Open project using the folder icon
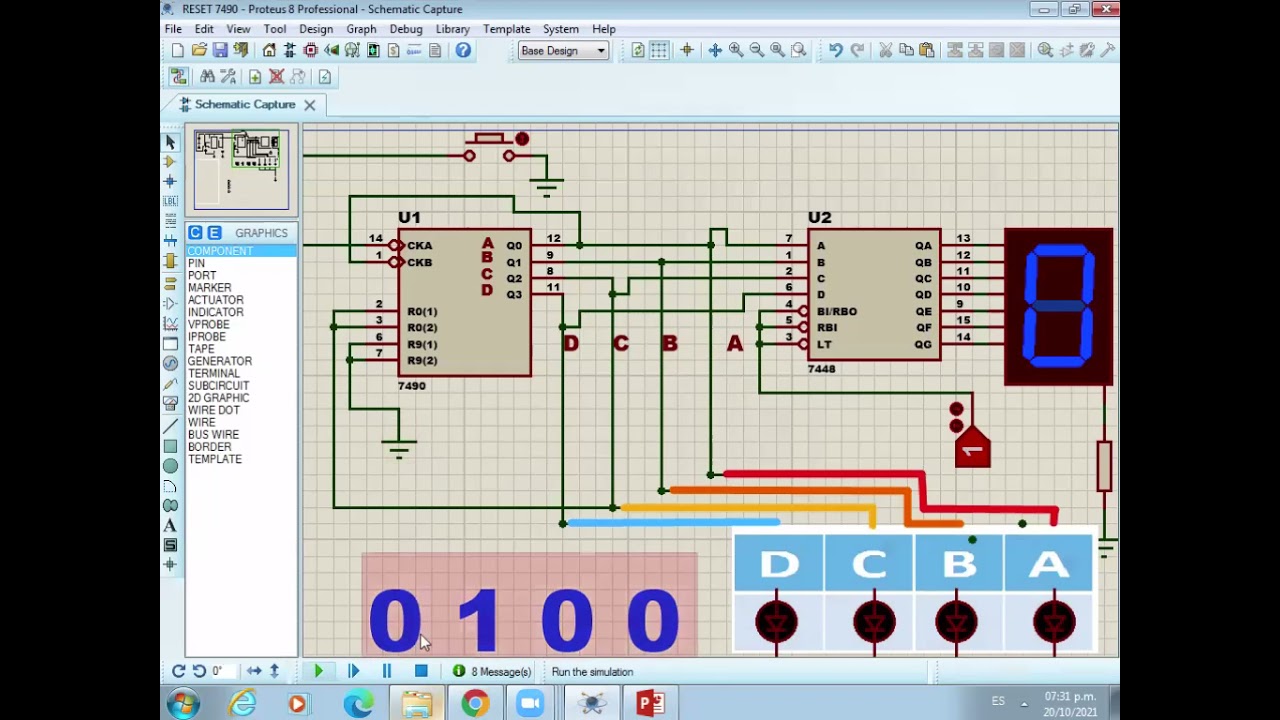This screenshot has width=1280, height=720. pos(199,50)
